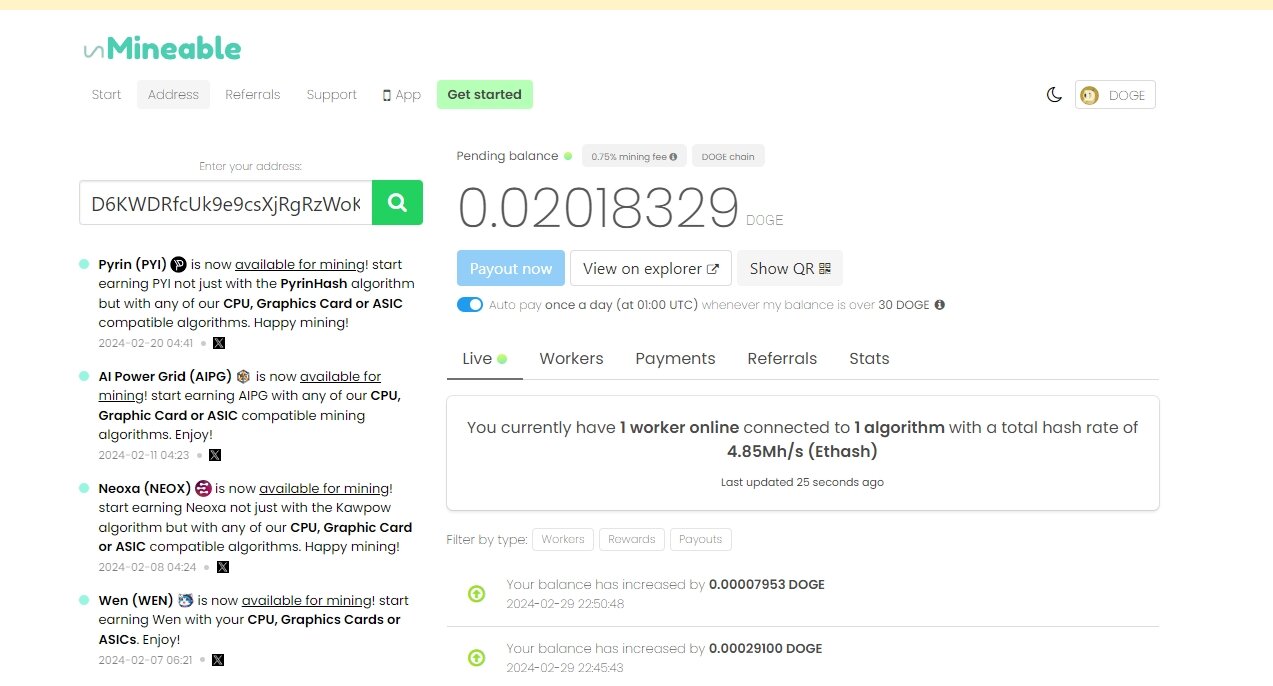Screen dimensions: 1273x686
Task: Open the DOGE coin selector
Action: click(x=1115, y=95)
